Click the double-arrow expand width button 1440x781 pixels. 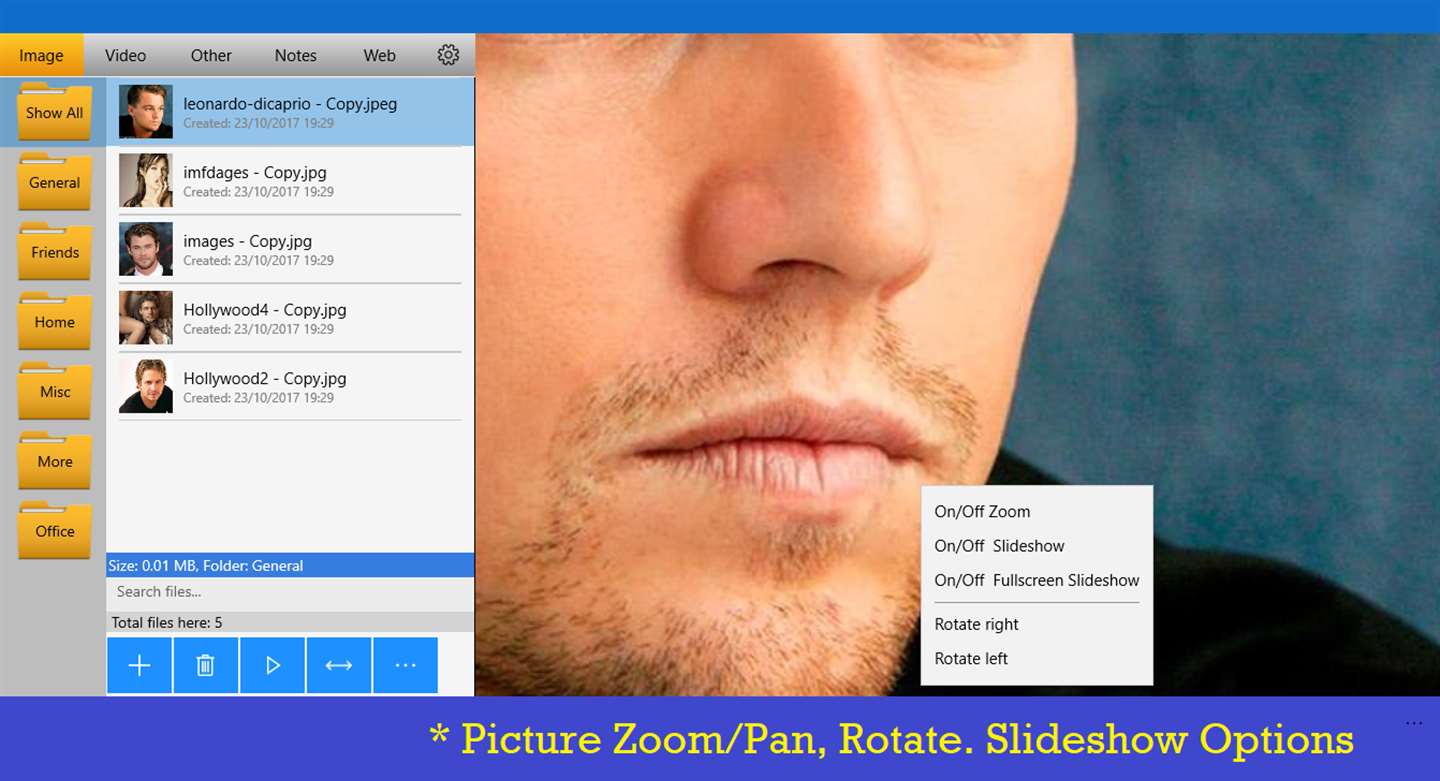click(x=339, y=665)
